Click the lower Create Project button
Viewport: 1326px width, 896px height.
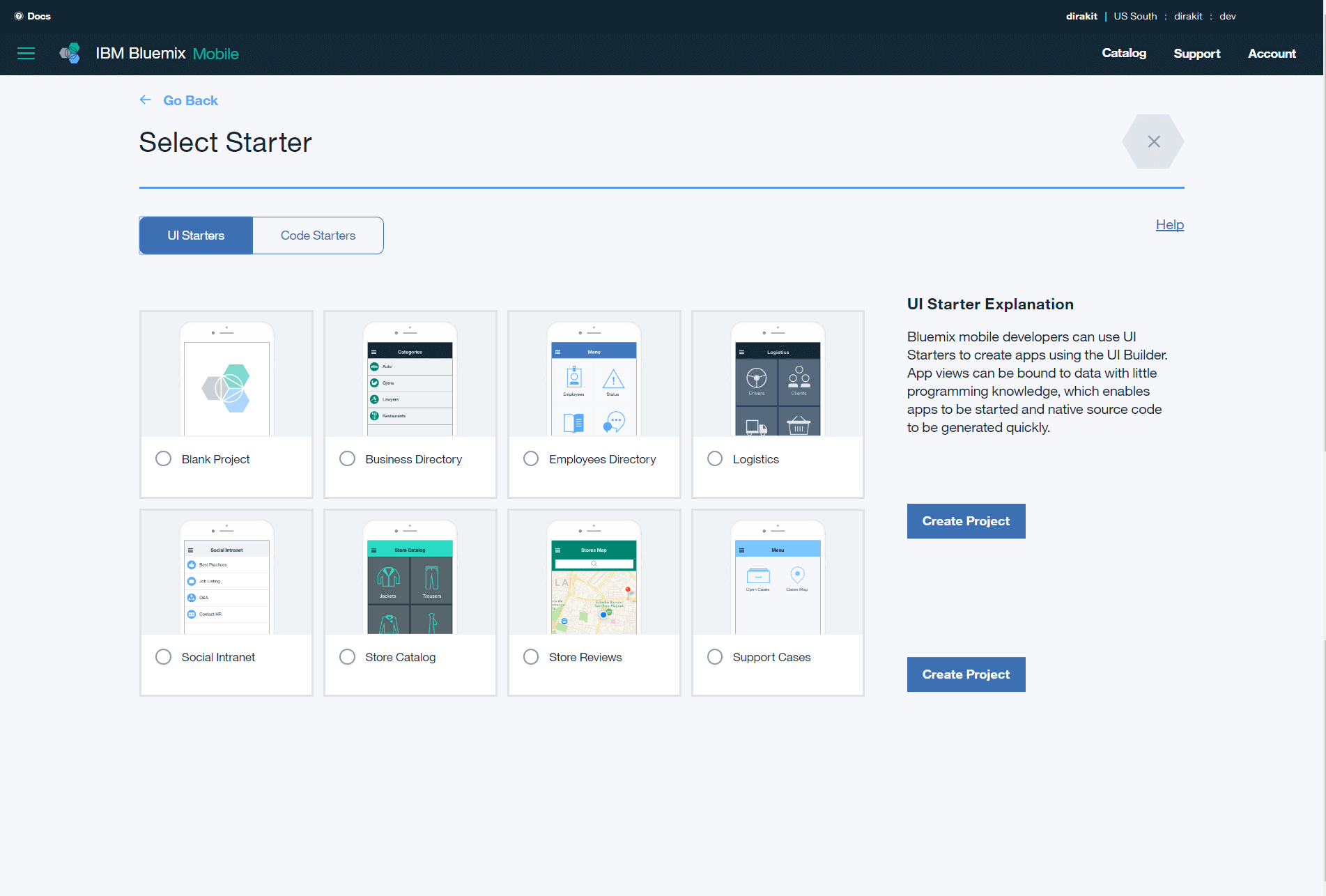click(966, 674)
